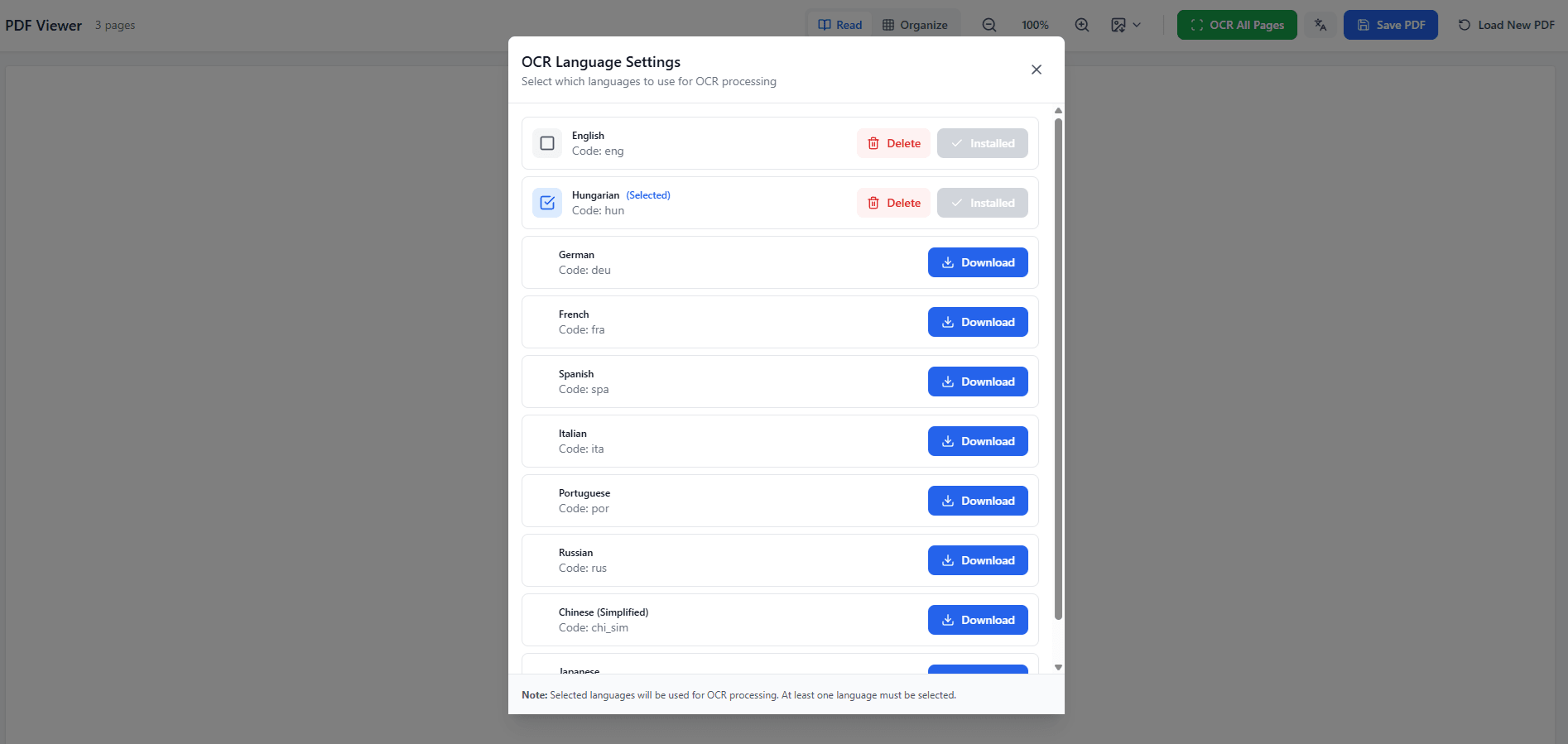Delete the Hungarian language pack

893,203
